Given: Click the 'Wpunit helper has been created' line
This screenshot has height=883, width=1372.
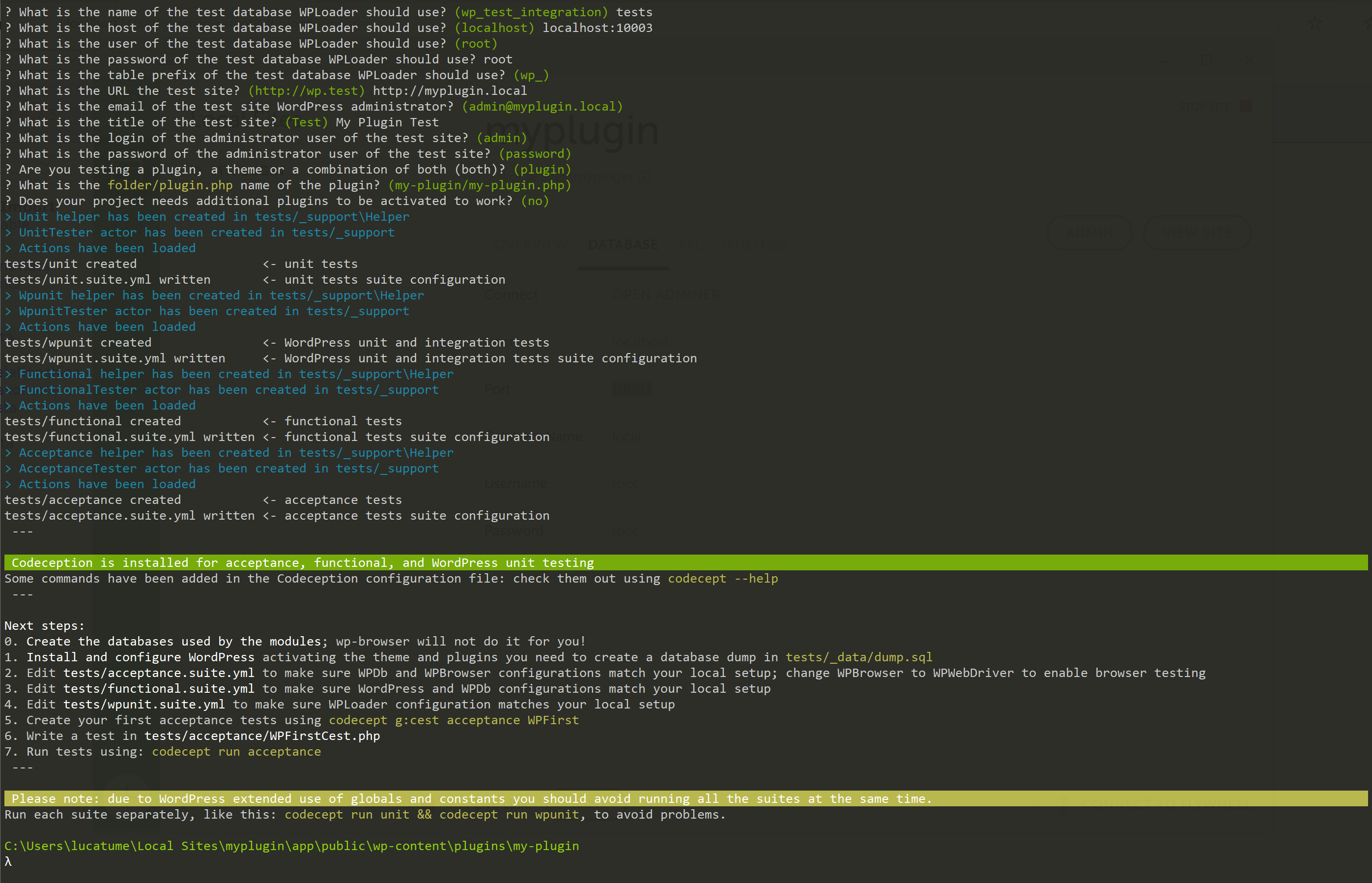Looking at the screenshot, I should pos(214,295).
